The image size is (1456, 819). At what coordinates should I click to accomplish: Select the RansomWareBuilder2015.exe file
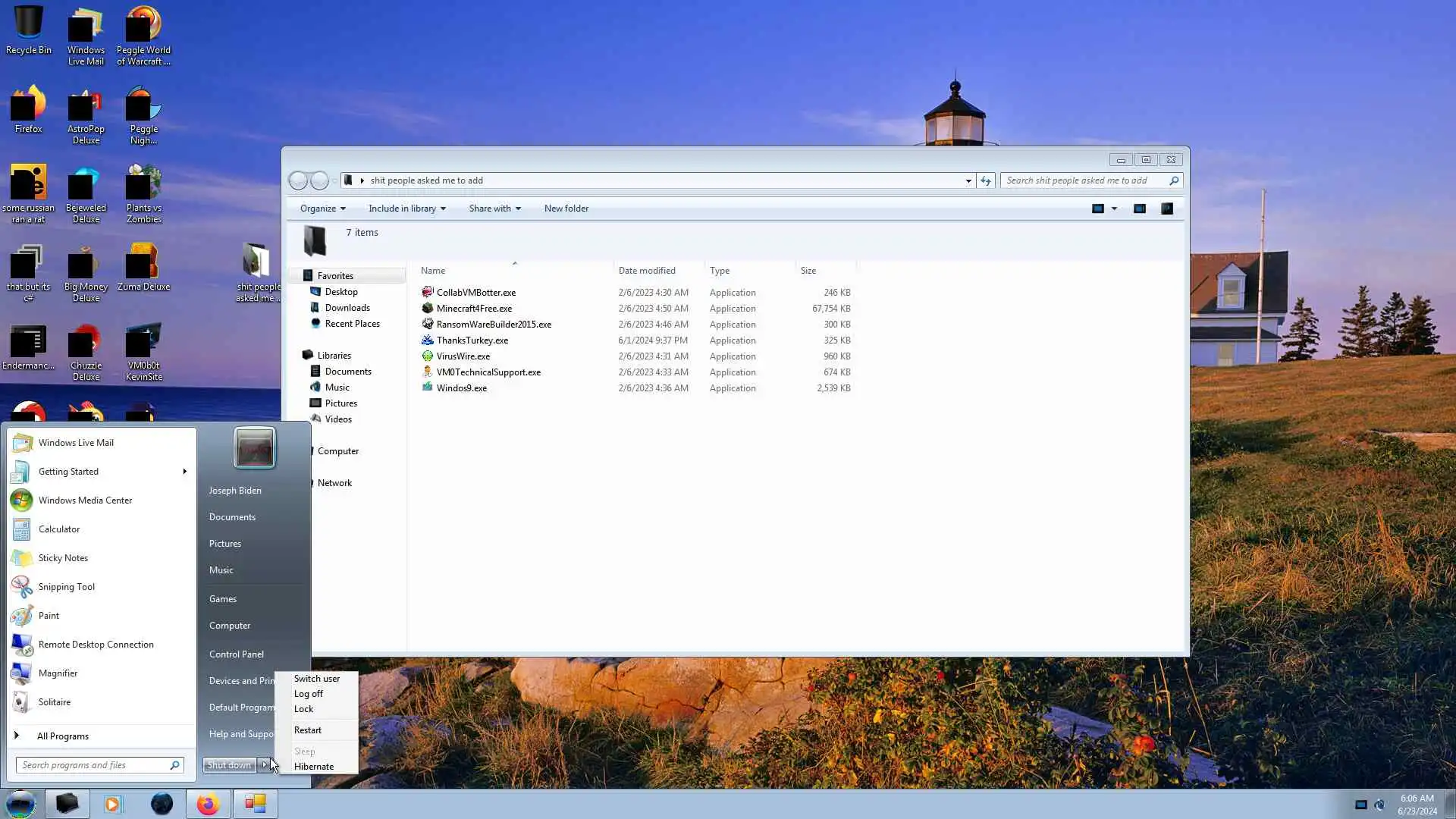click(x=493, y=324)
